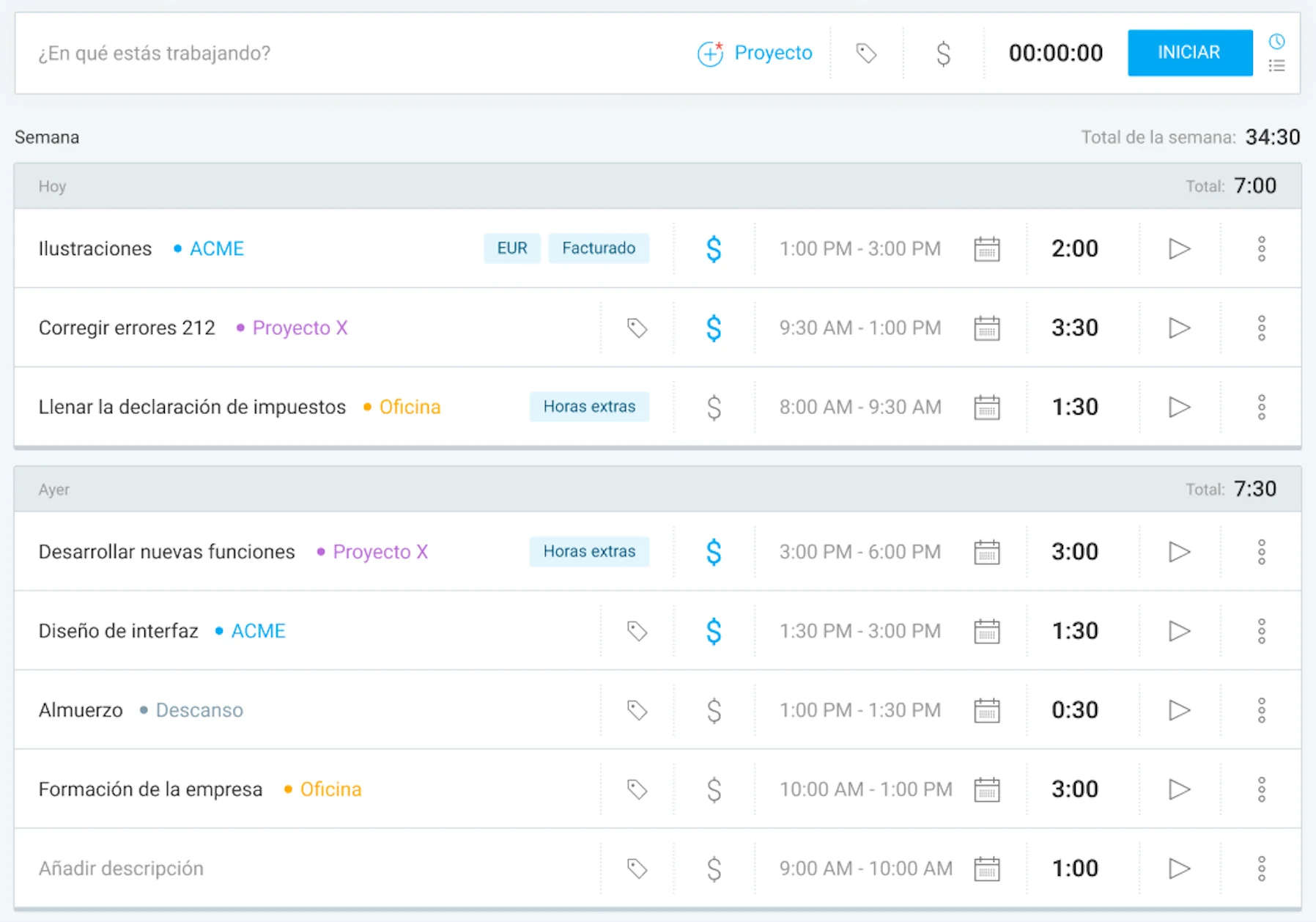
Task: Open the Proyecto picker in the timer bar
Action: [x=755, y=53]
